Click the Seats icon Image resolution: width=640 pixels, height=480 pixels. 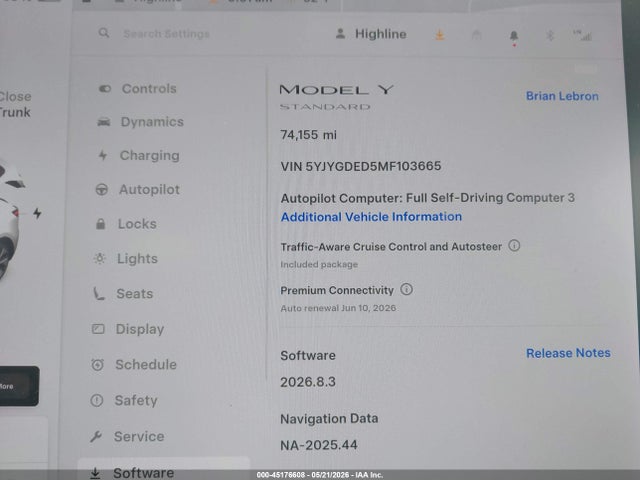point(99,293)
